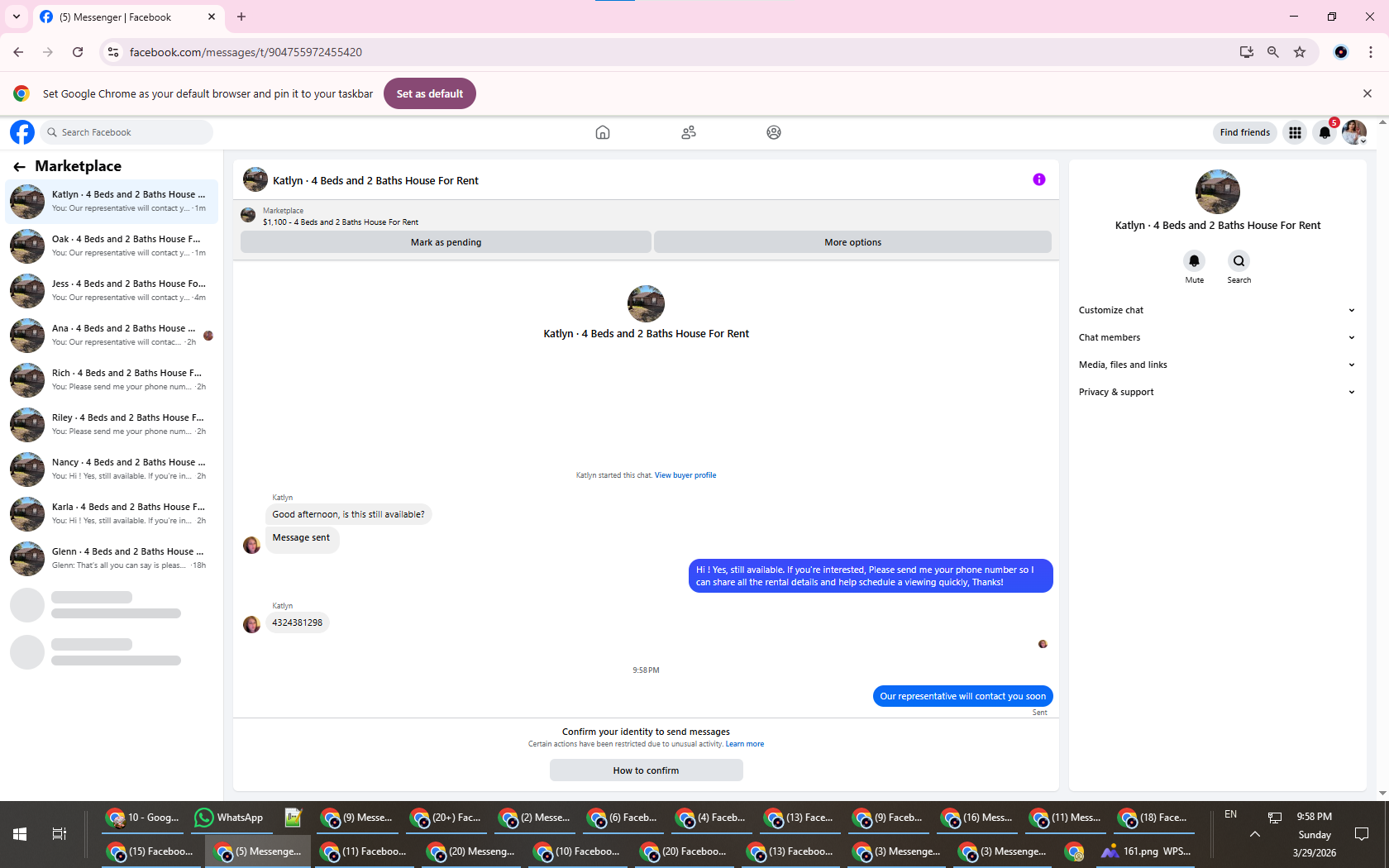Screen dimensions: 1389x868
Task: Open the View buyer profile link
Action: pyautogui.click(x=685, y=475)
